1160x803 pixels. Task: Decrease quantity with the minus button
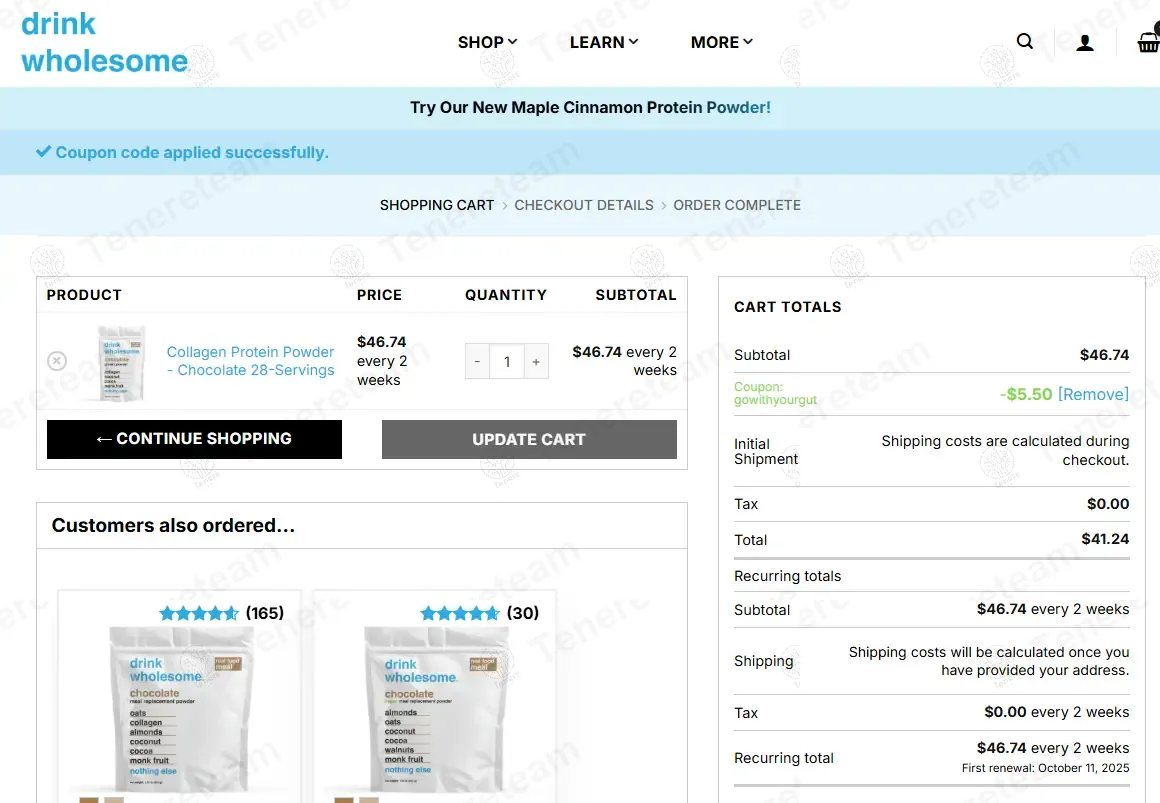[x=477, y=362]
